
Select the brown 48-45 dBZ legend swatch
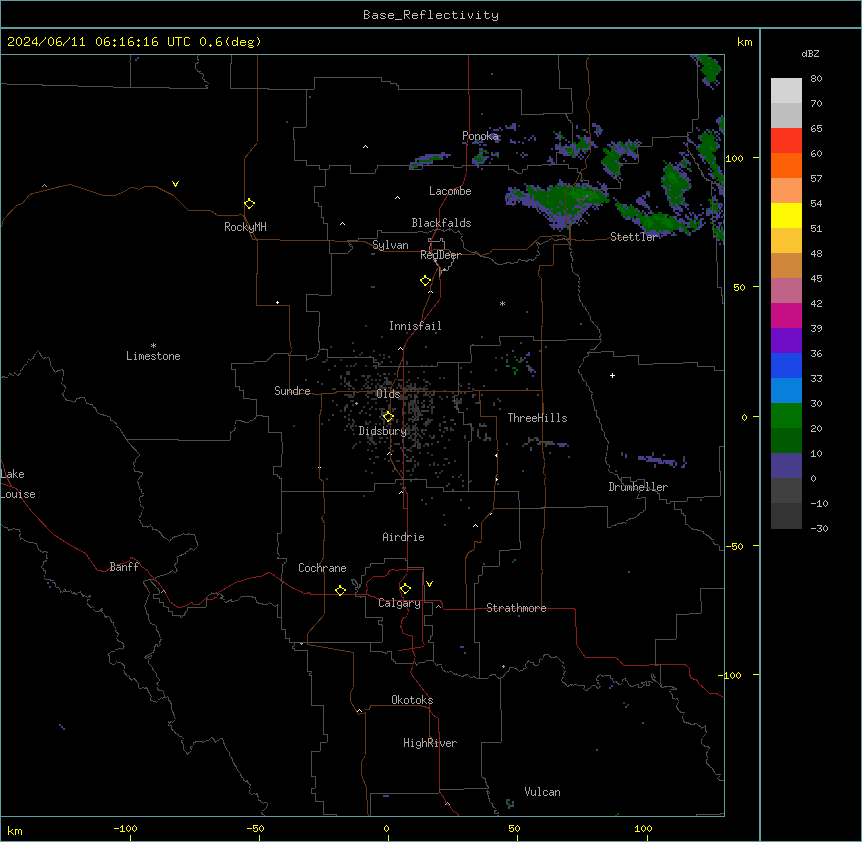(786, 265)
